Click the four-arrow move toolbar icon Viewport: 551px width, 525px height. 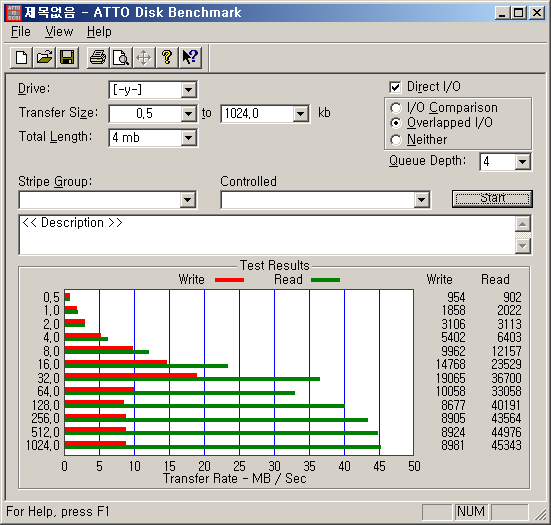click(x=144, y=57)
